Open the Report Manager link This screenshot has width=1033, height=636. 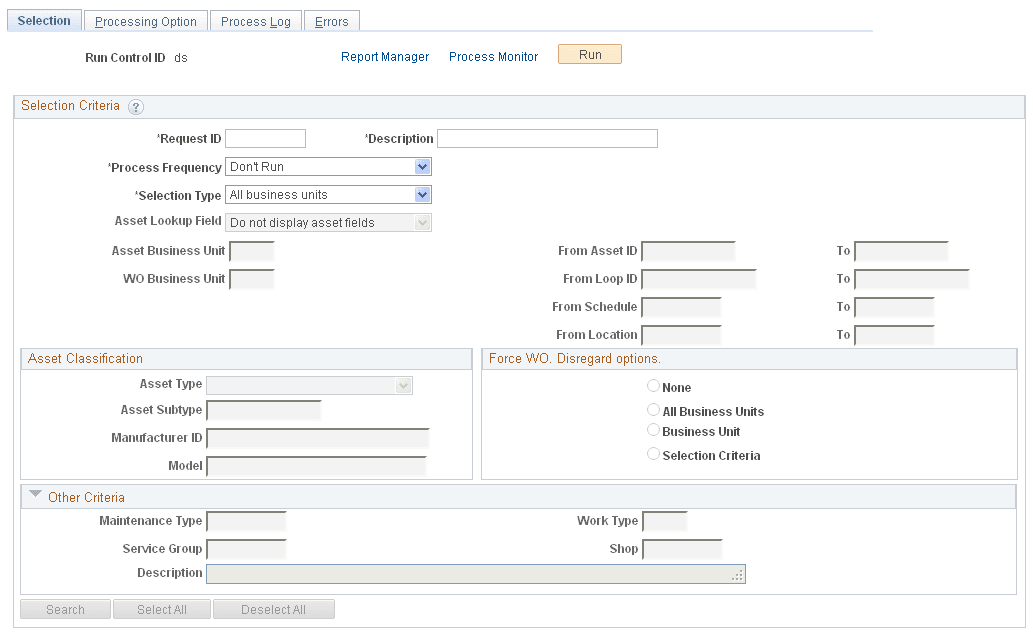point(384,57)
